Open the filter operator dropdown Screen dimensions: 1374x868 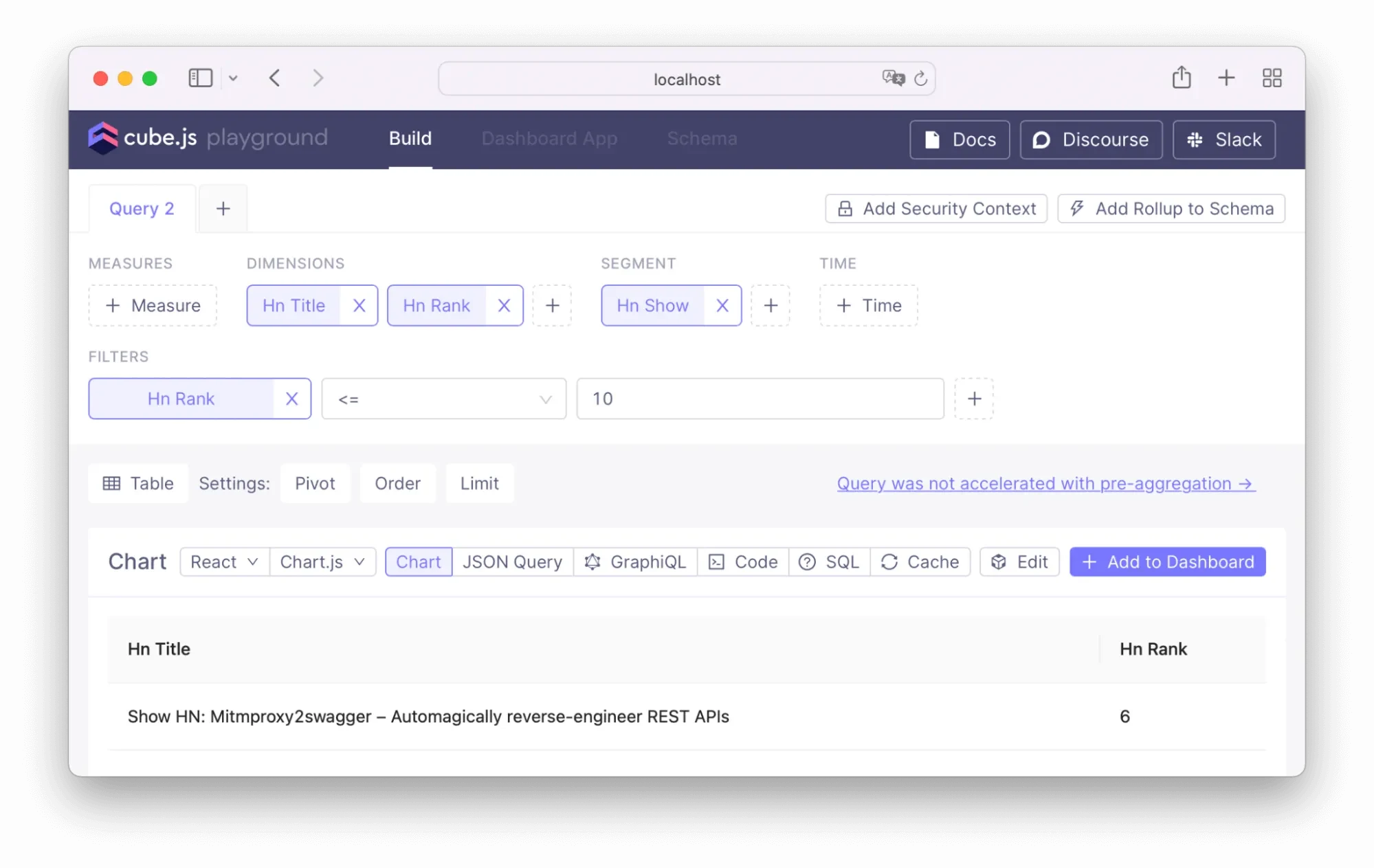point(444,399)
